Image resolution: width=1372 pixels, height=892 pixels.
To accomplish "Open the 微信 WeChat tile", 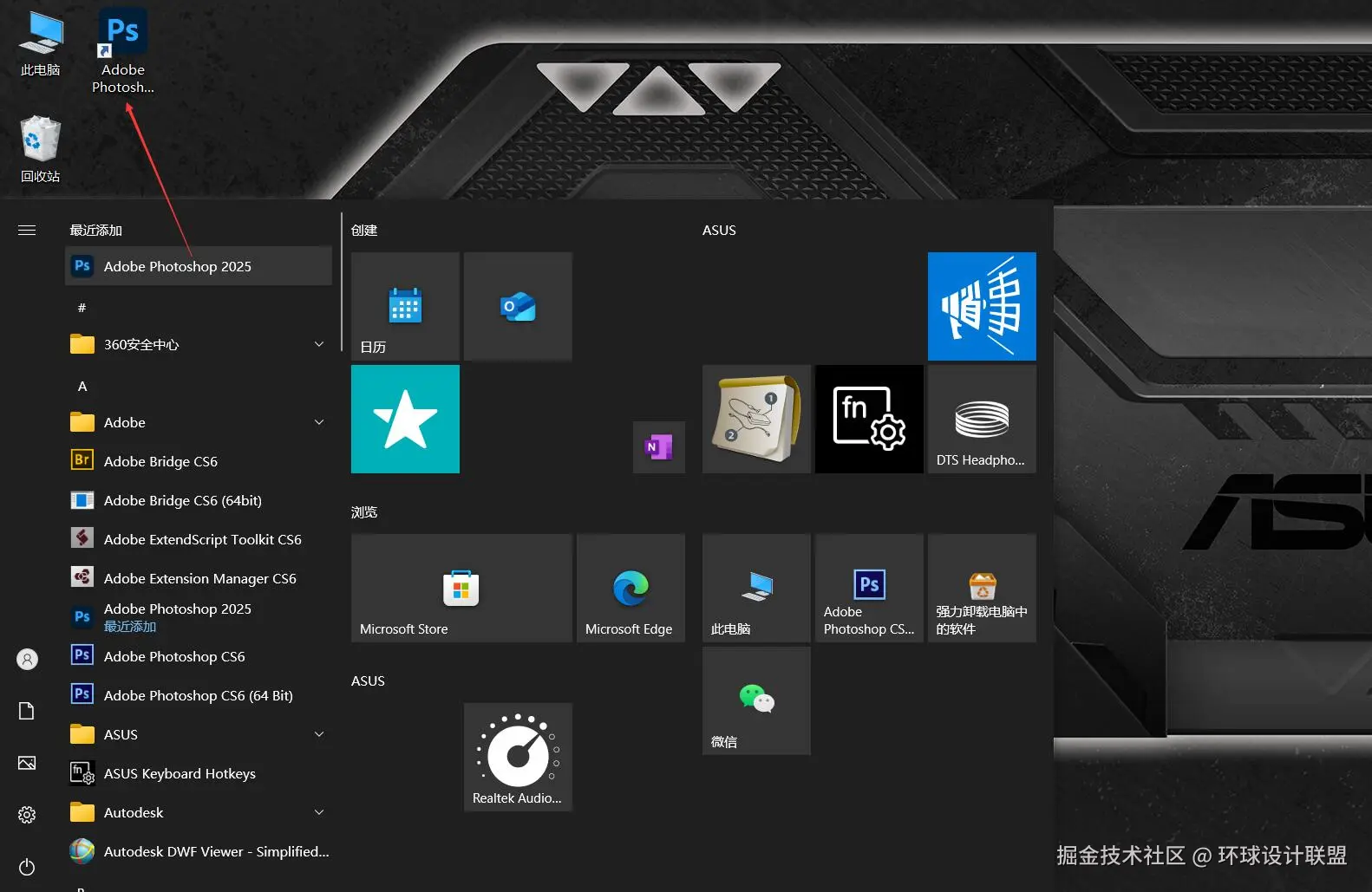I will 756,700.
